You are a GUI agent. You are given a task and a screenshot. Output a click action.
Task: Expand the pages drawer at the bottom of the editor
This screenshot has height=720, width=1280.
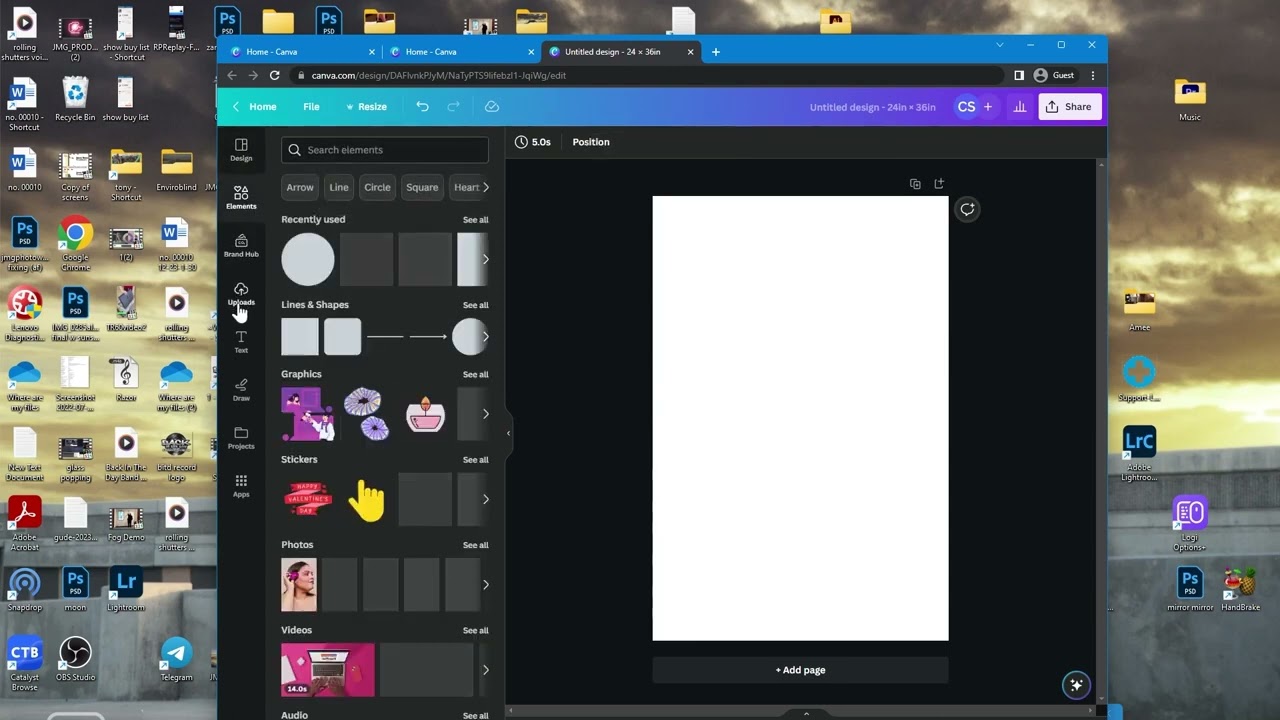pyautogui.click(x=806, y=713)
